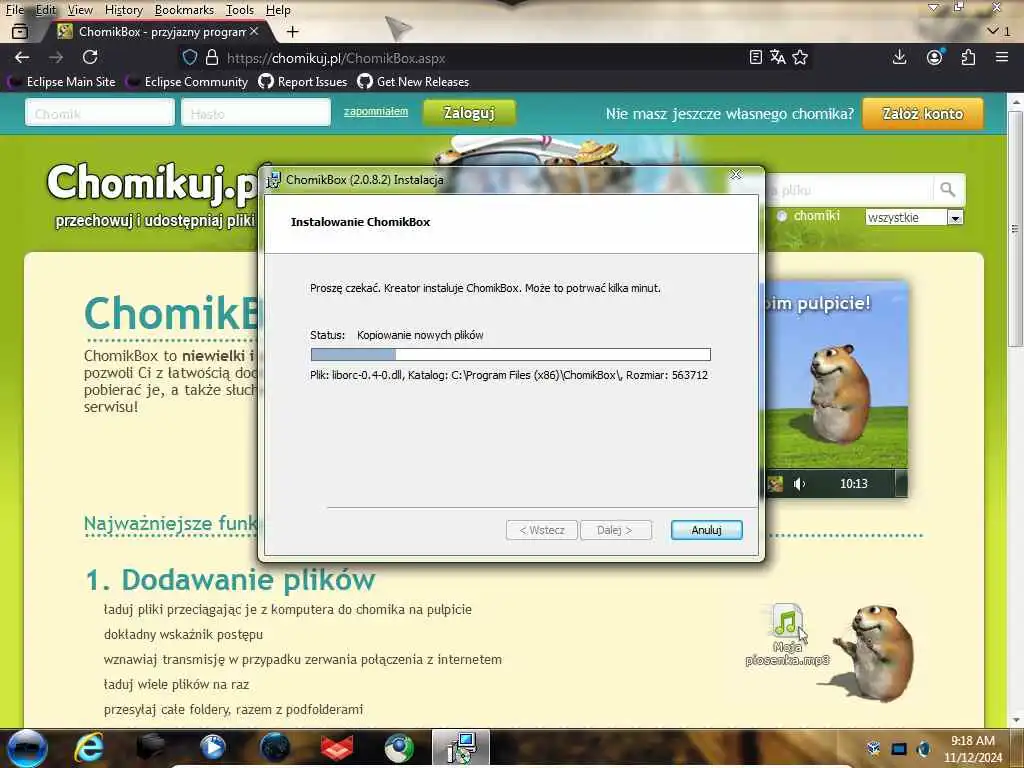Open Firefox account icon
Viewport: 1024px width, 768px height.
click(x=935, y=57)
